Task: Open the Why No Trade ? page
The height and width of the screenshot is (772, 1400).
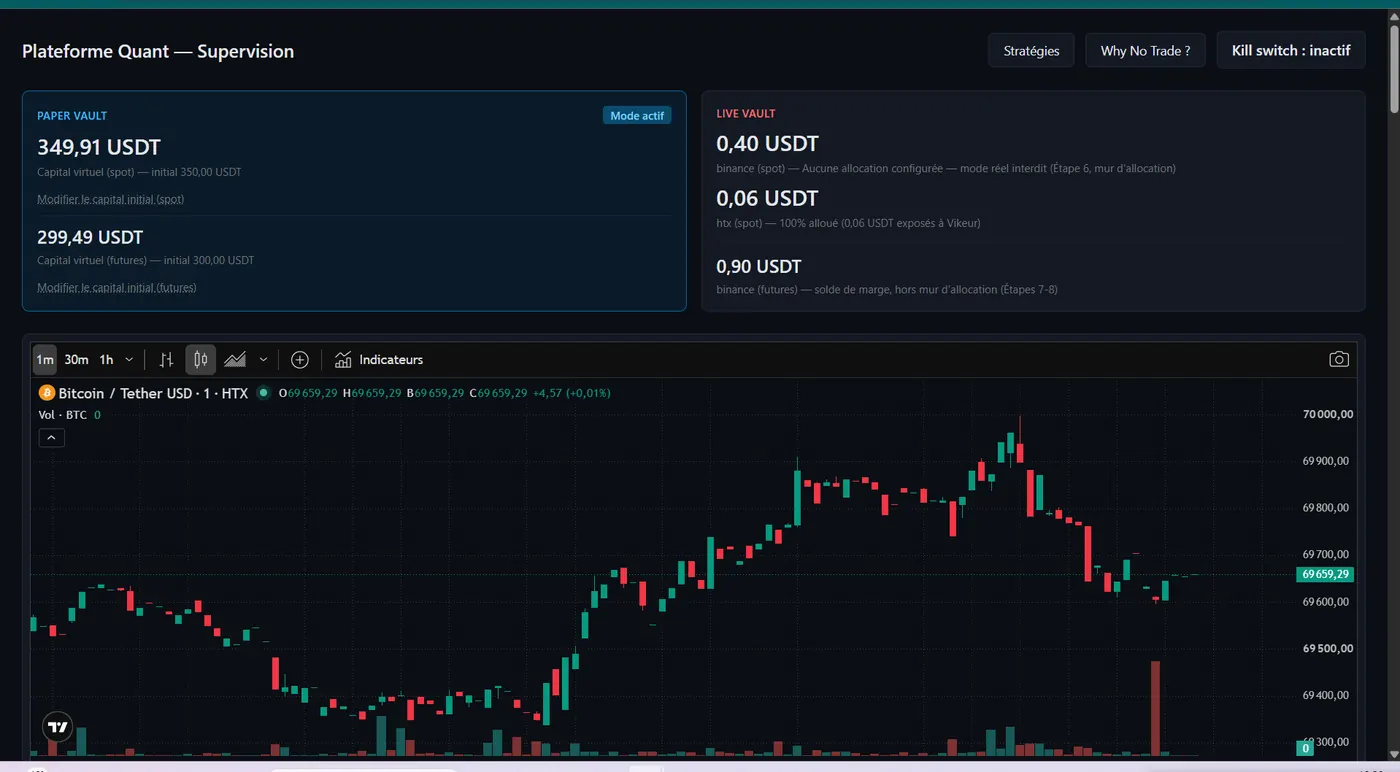Action: pyautogui.click(x=1145, y=51)
